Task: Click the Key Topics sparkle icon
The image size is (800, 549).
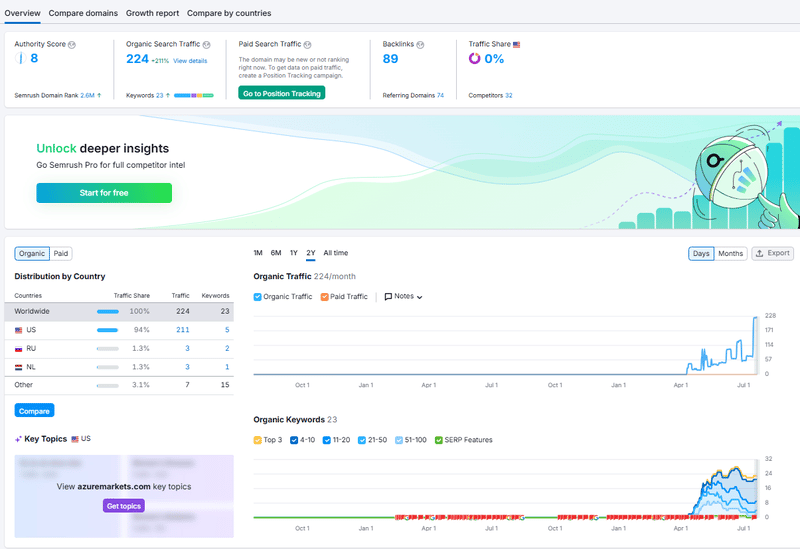Action: 18,439
